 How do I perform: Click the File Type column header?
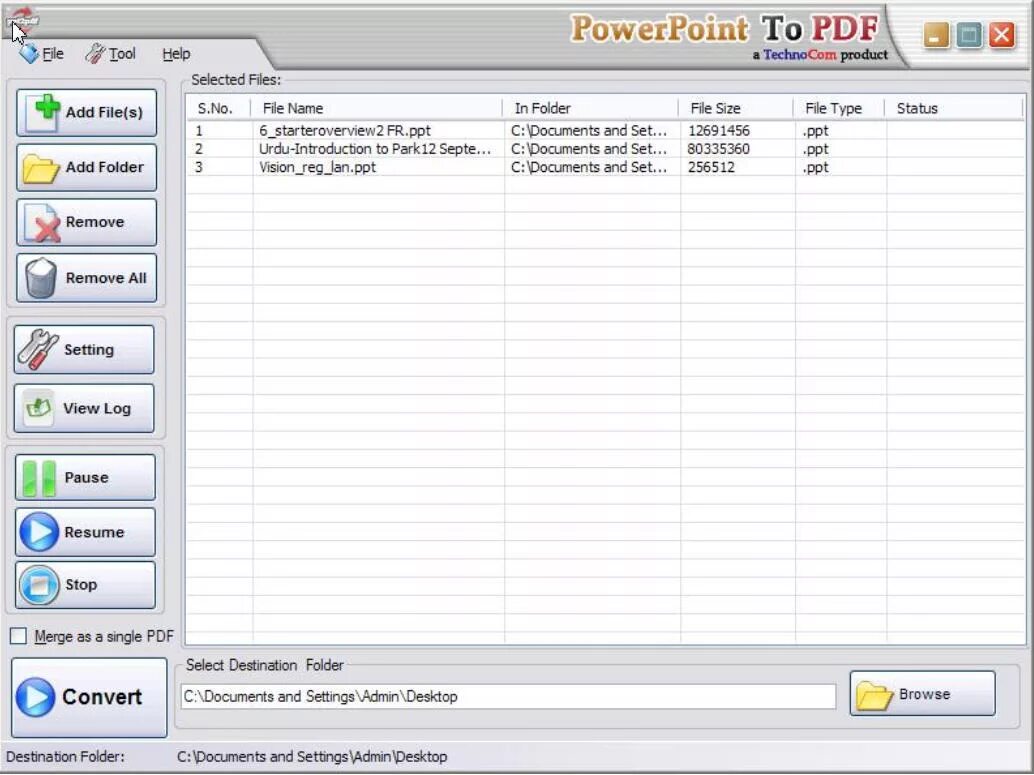pos(839,108)
